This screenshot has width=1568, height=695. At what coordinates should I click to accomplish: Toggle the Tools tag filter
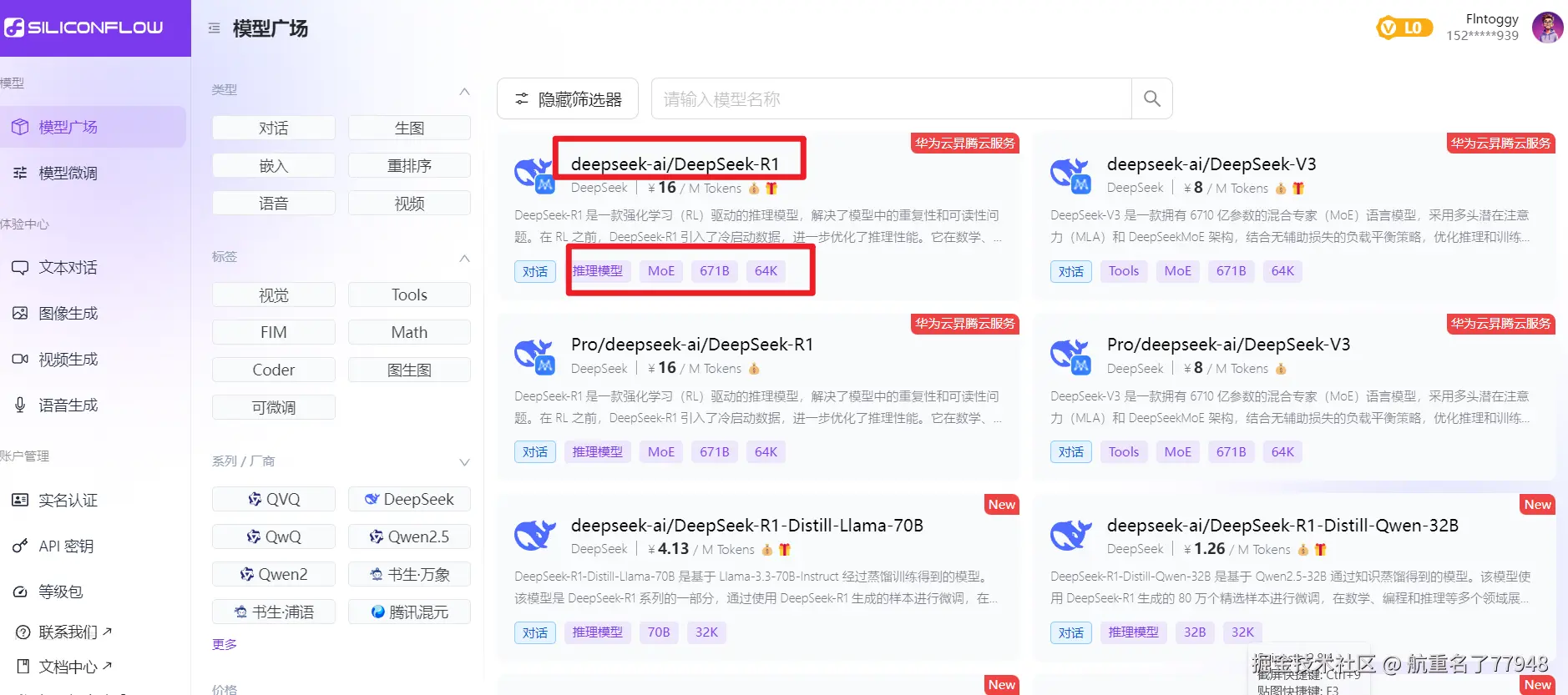tap(409, 295)
